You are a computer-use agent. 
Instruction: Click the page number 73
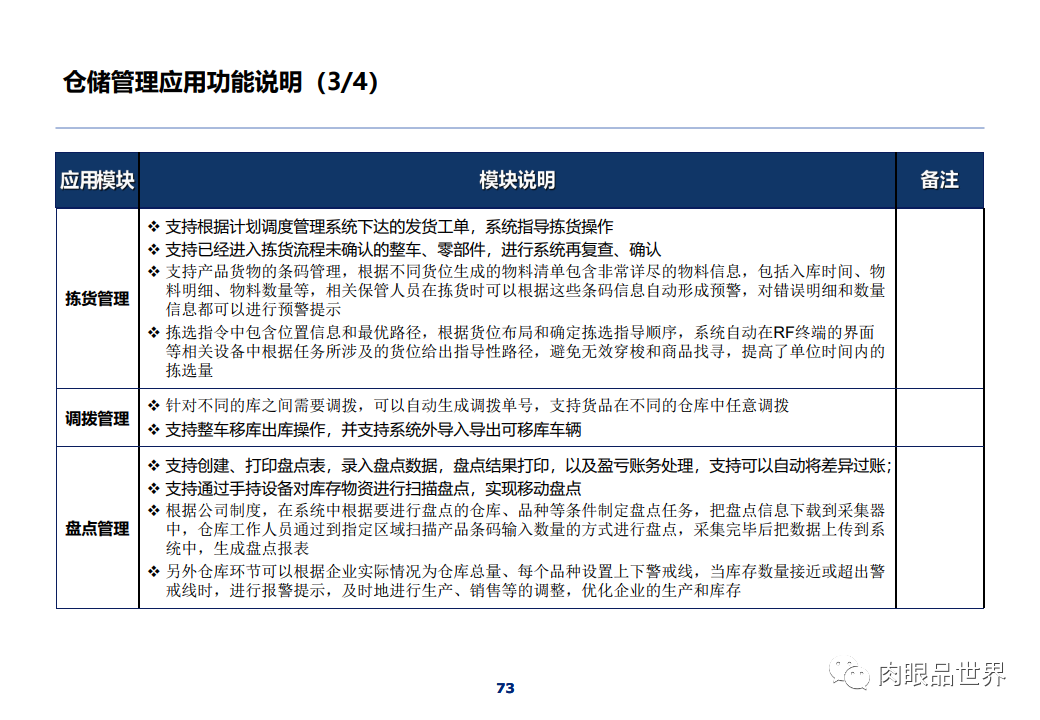[506, 687]
